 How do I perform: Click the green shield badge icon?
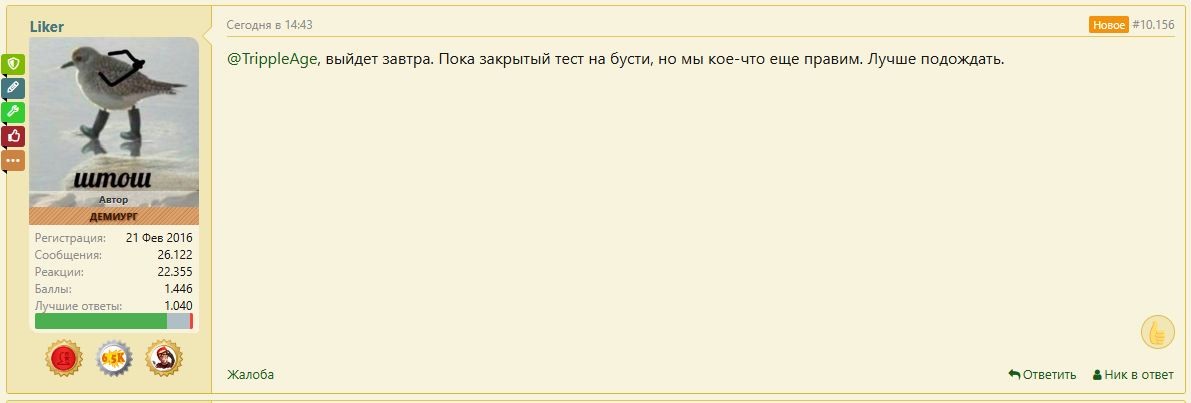coord(13,65)
